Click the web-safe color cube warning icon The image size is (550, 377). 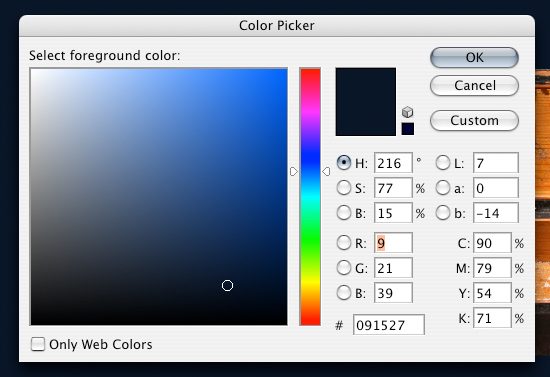[407, 112]
